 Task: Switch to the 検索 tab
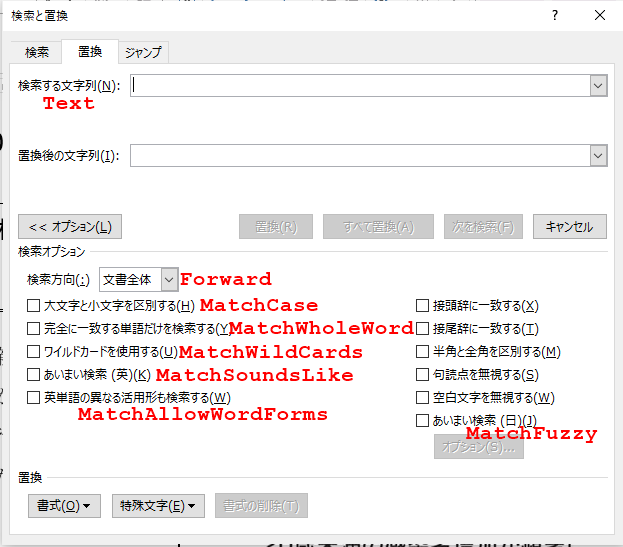(36, 52)
